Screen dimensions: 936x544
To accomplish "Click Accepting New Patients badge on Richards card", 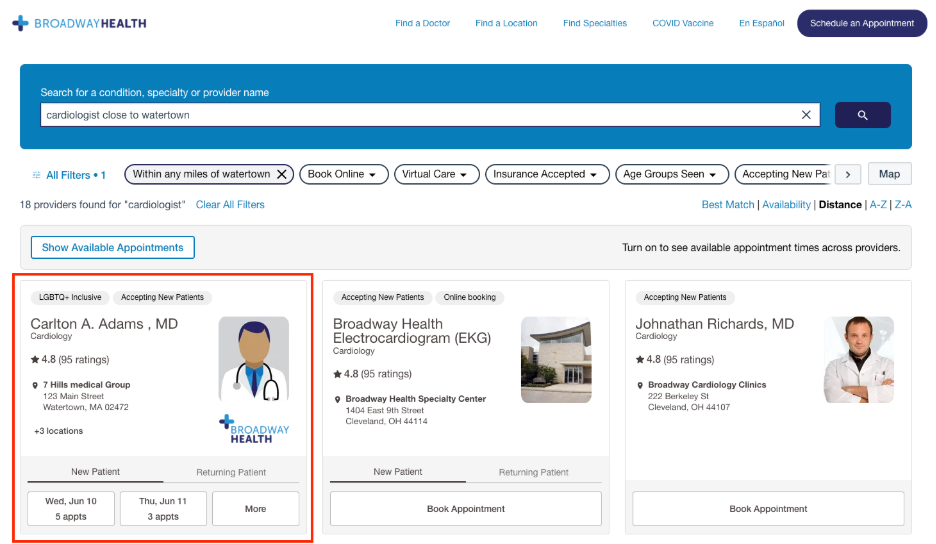I will (x=685, y=297).
